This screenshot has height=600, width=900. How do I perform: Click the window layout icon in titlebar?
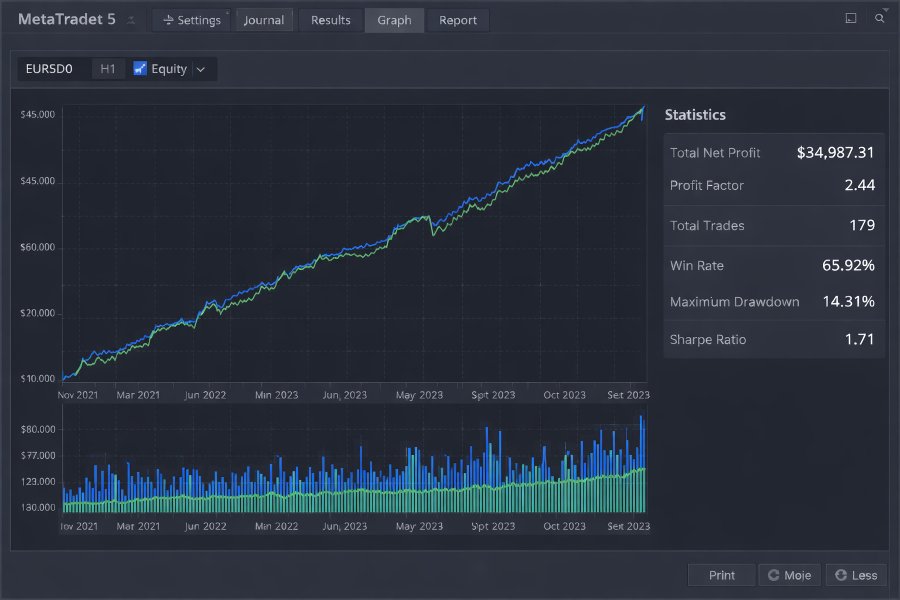pos(853,18)
